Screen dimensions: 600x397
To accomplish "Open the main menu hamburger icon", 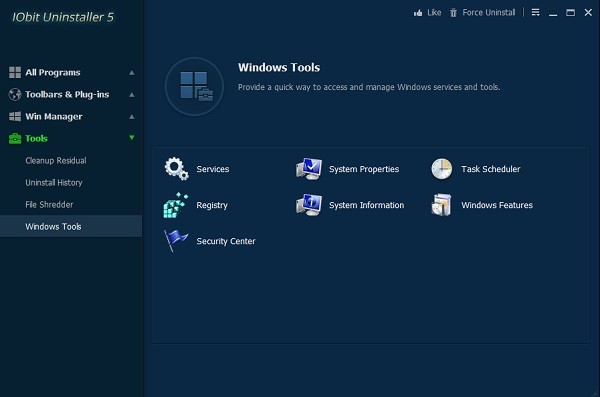I will point(536,13).
